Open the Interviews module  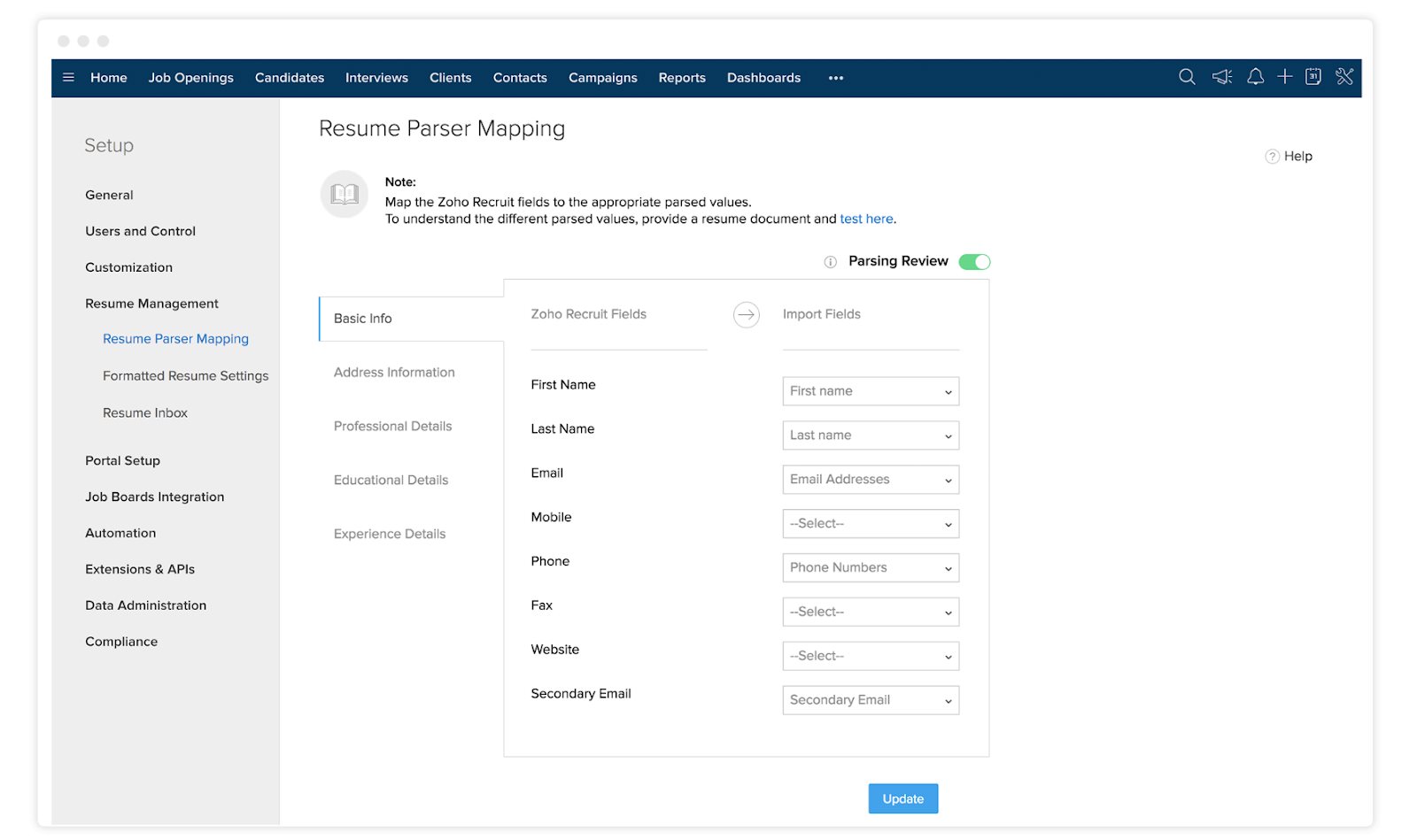point(376,78)
